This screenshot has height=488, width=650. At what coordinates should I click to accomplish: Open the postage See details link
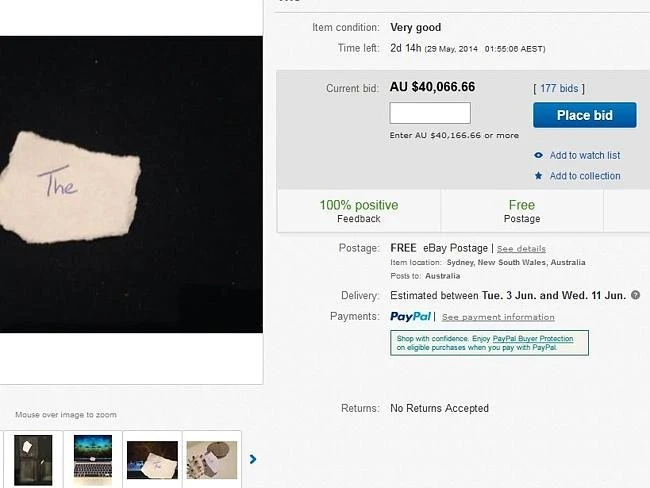pos(521,248)
